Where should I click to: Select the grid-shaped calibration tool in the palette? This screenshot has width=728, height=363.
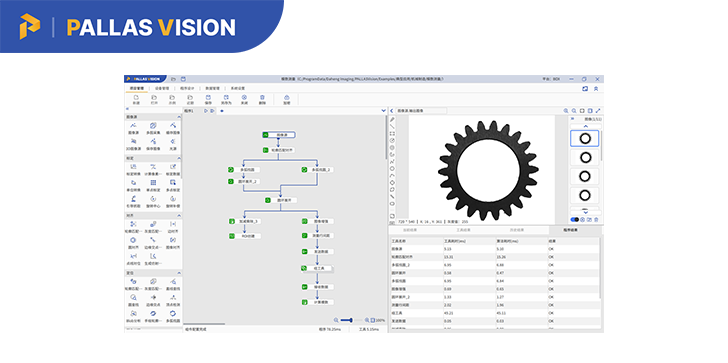(153, 182)
